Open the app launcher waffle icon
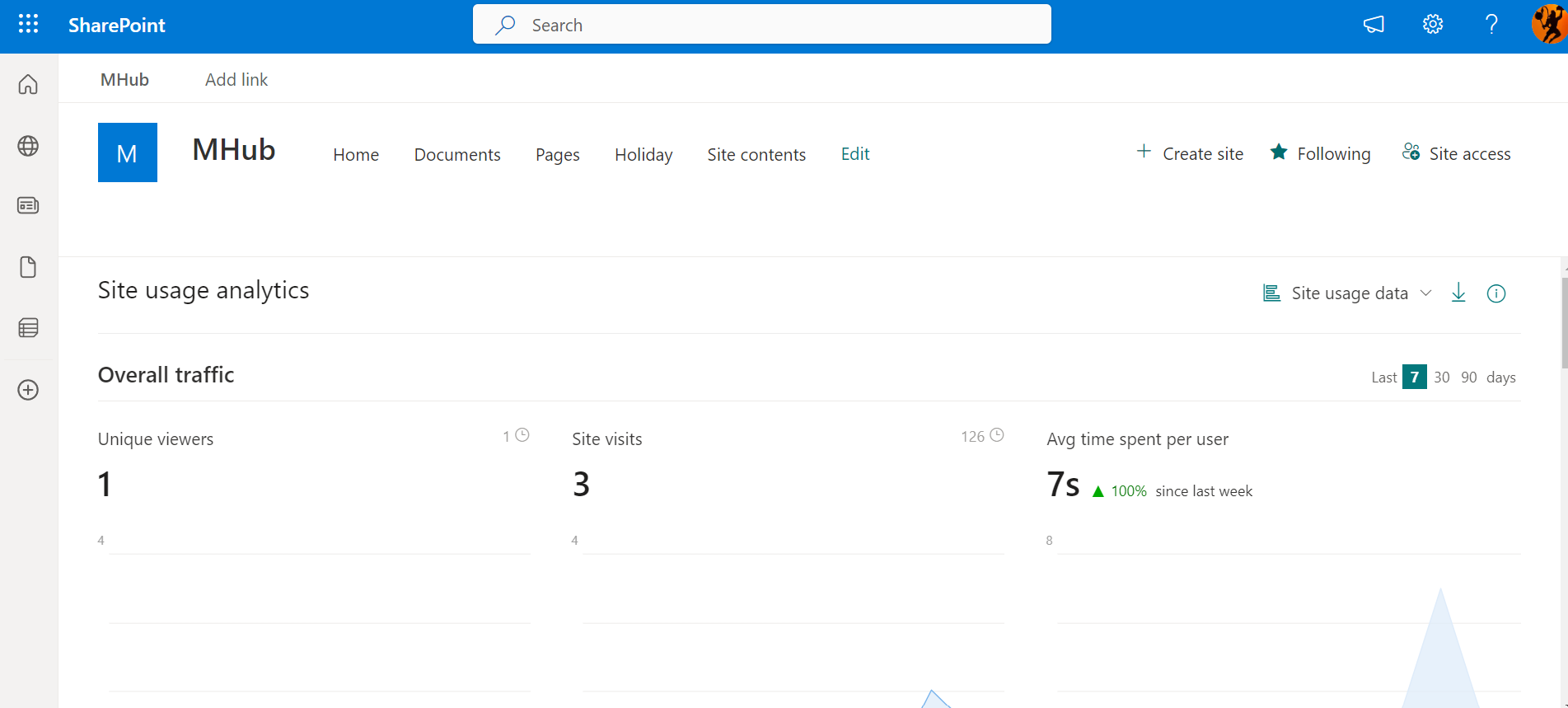The image size is (1568, 708). coord(28,25)
